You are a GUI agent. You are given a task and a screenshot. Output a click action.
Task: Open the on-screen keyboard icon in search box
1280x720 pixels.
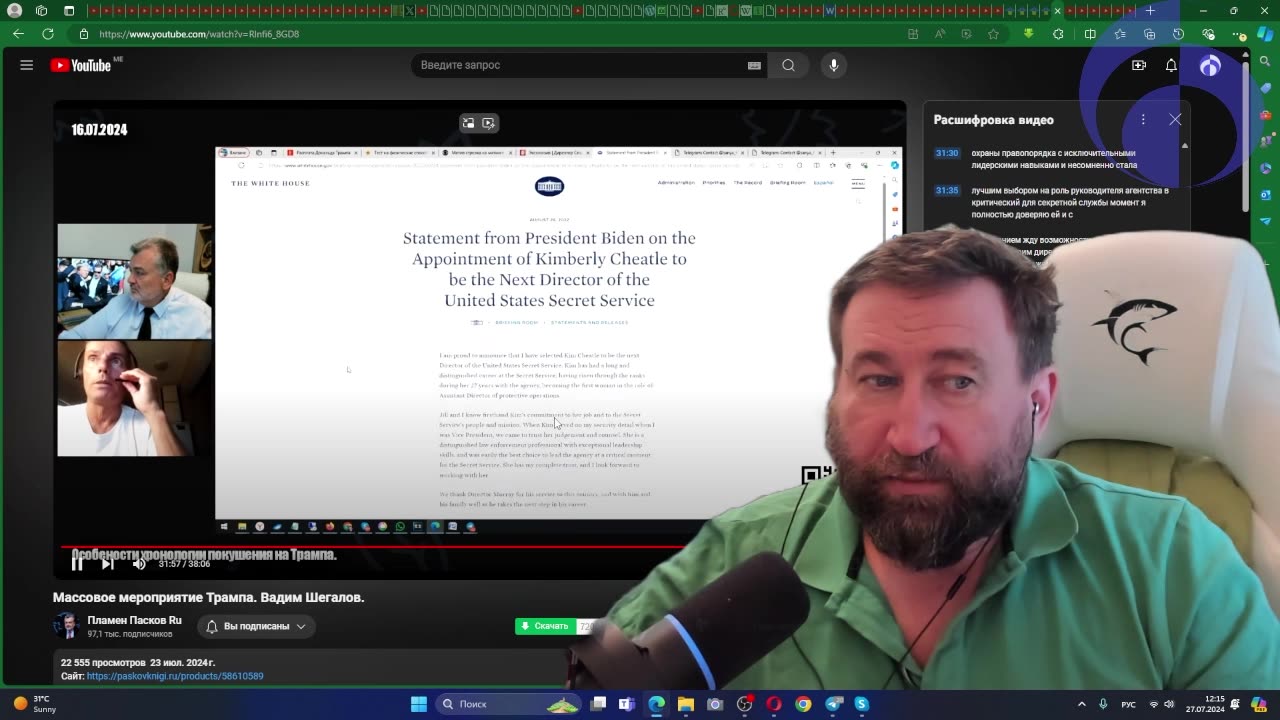(x=754, y=65)
